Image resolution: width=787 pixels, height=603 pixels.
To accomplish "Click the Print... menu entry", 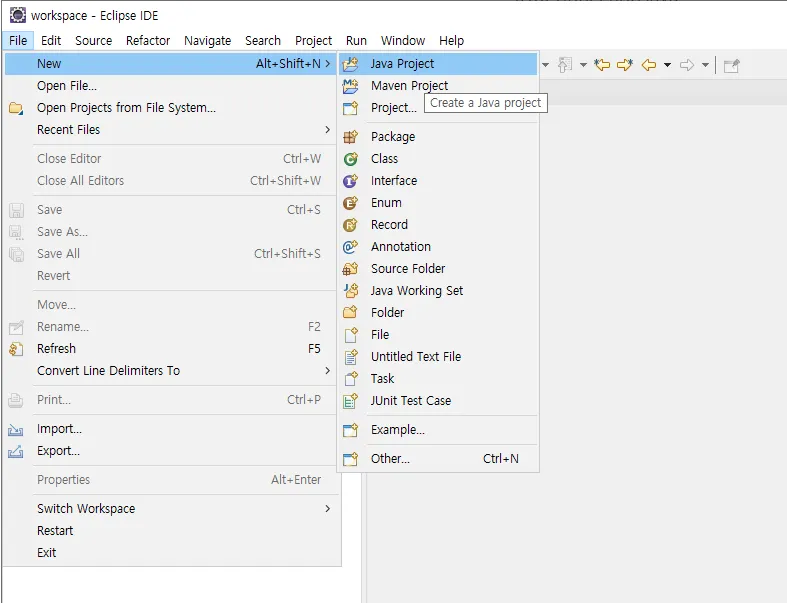I will [x=171, y=400].
